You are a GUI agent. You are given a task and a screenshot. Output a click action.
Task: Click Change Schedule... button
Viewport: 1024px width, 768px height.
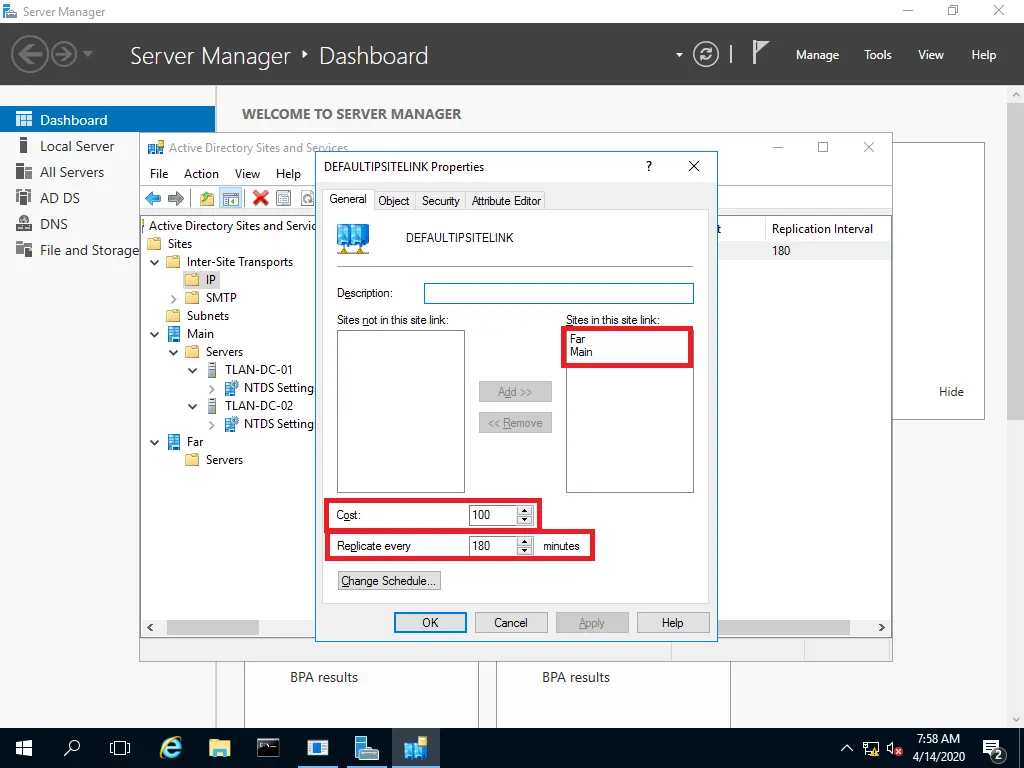pyautogui.click(x=389, y=581)
